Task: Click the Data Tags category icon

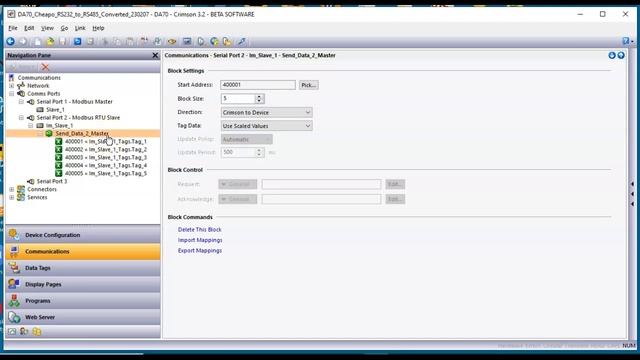Action: pyautogui.click(x=14, y=268)
